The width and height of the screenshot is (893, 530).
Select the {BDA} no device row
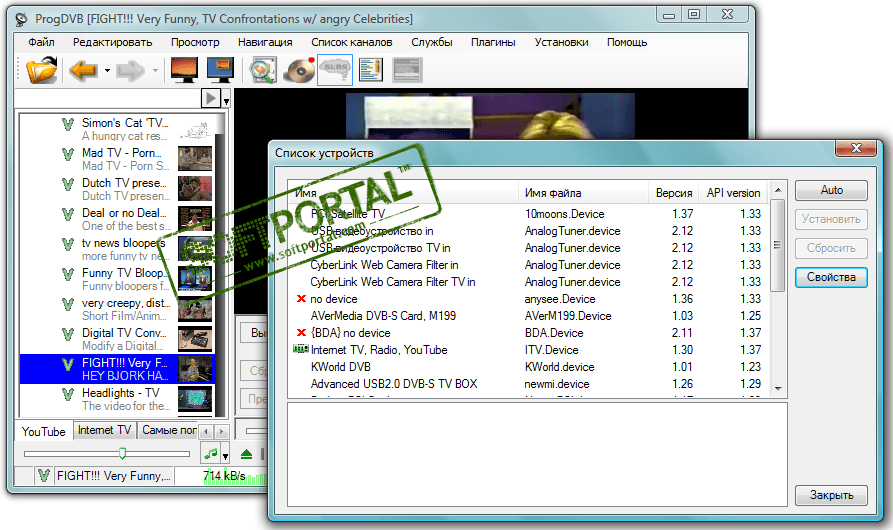529,333
